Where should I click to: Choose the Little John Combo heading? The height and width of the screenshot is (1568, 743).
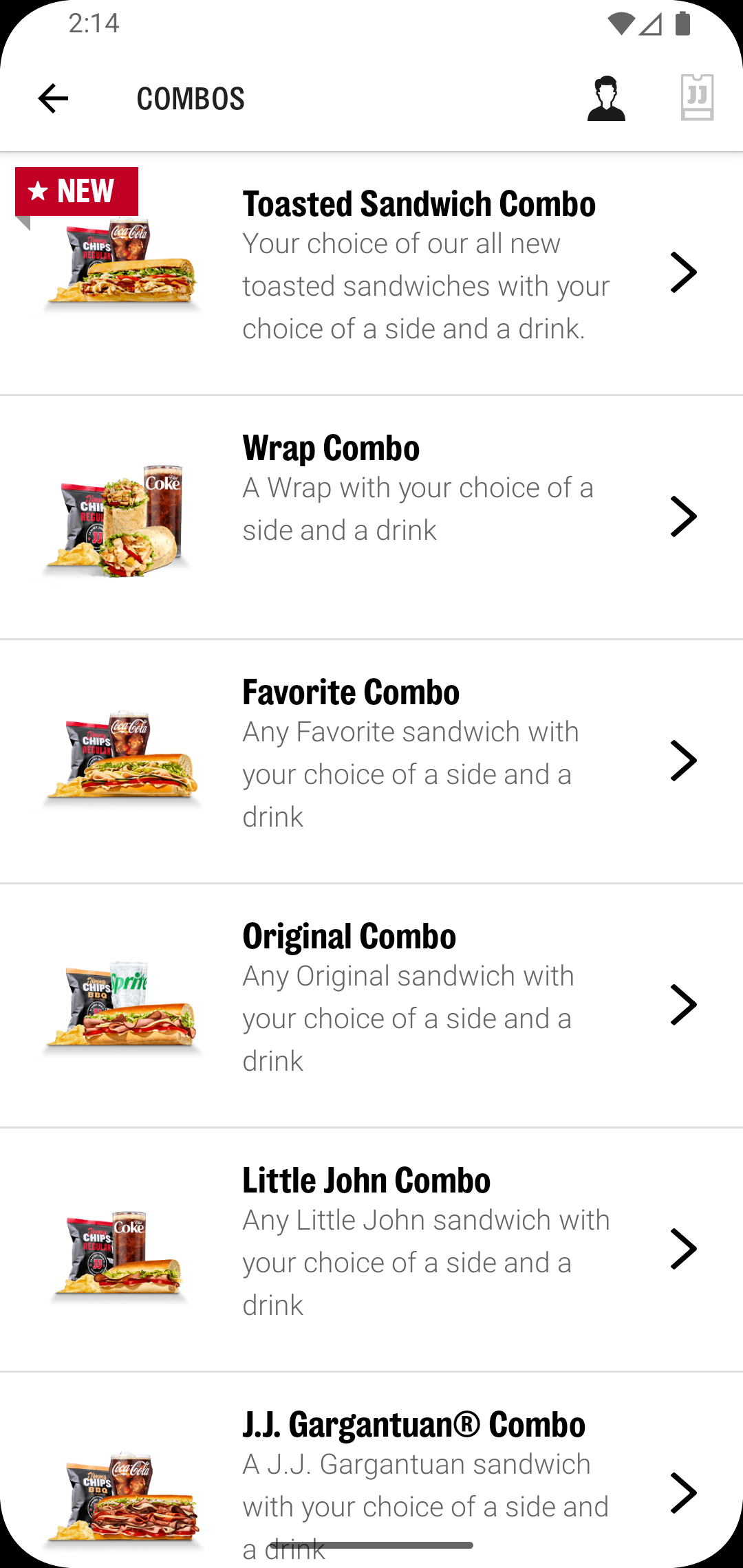(366, 1181)
